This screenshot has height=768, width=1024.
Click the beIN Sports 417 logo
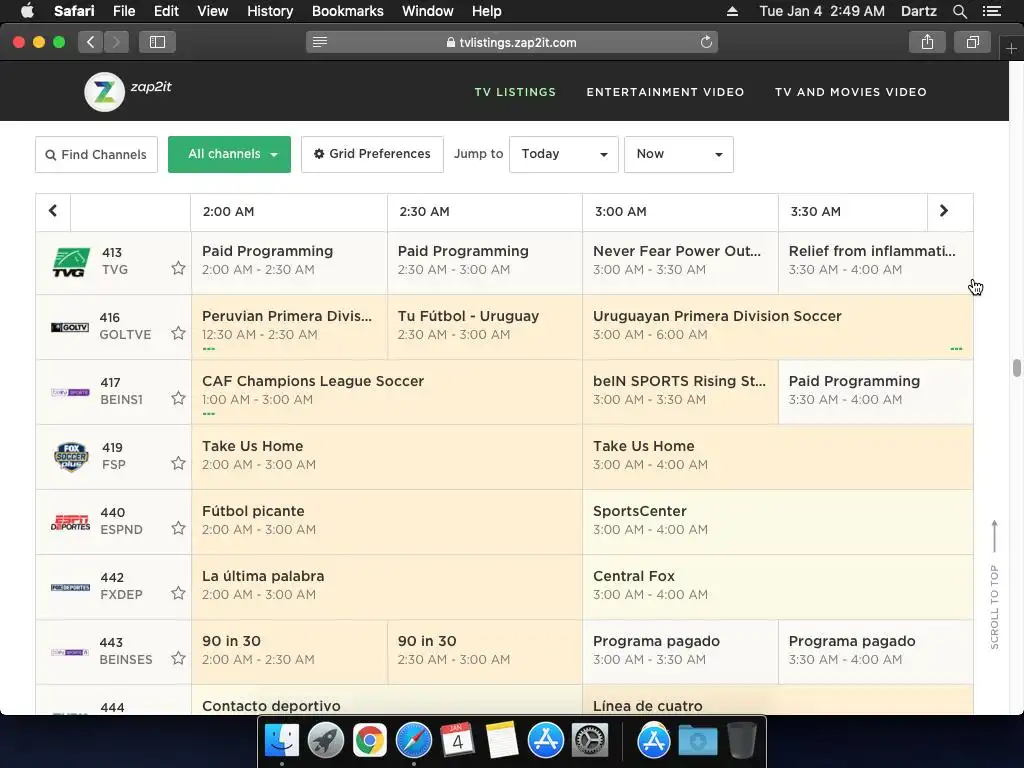coord(71,392)
